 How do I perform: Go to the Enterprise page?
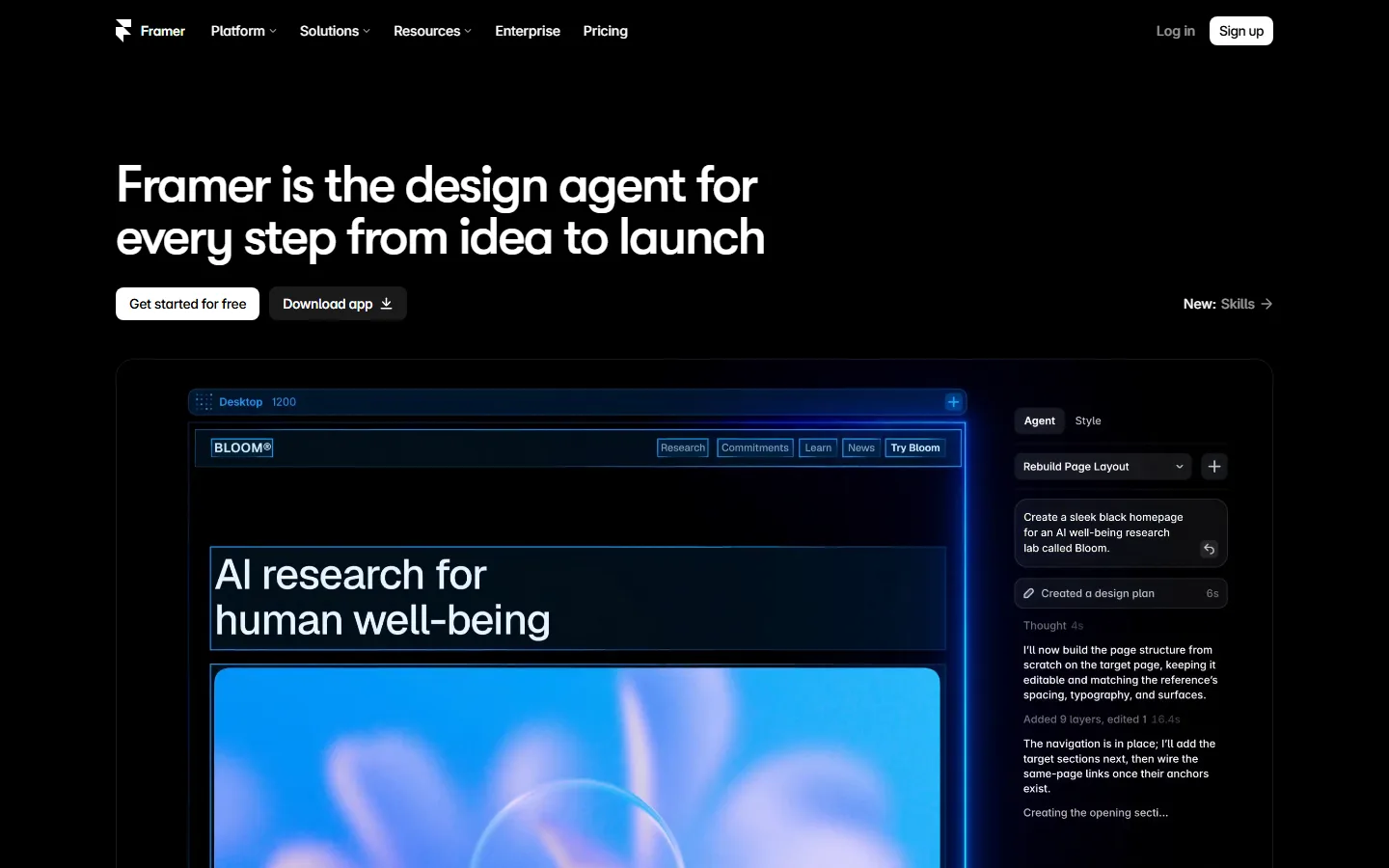tap(528, 31)
